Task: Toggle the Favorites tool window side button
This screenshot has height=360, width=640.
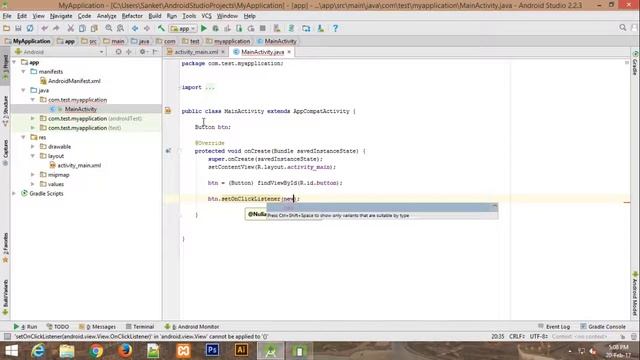Action: 5,247
